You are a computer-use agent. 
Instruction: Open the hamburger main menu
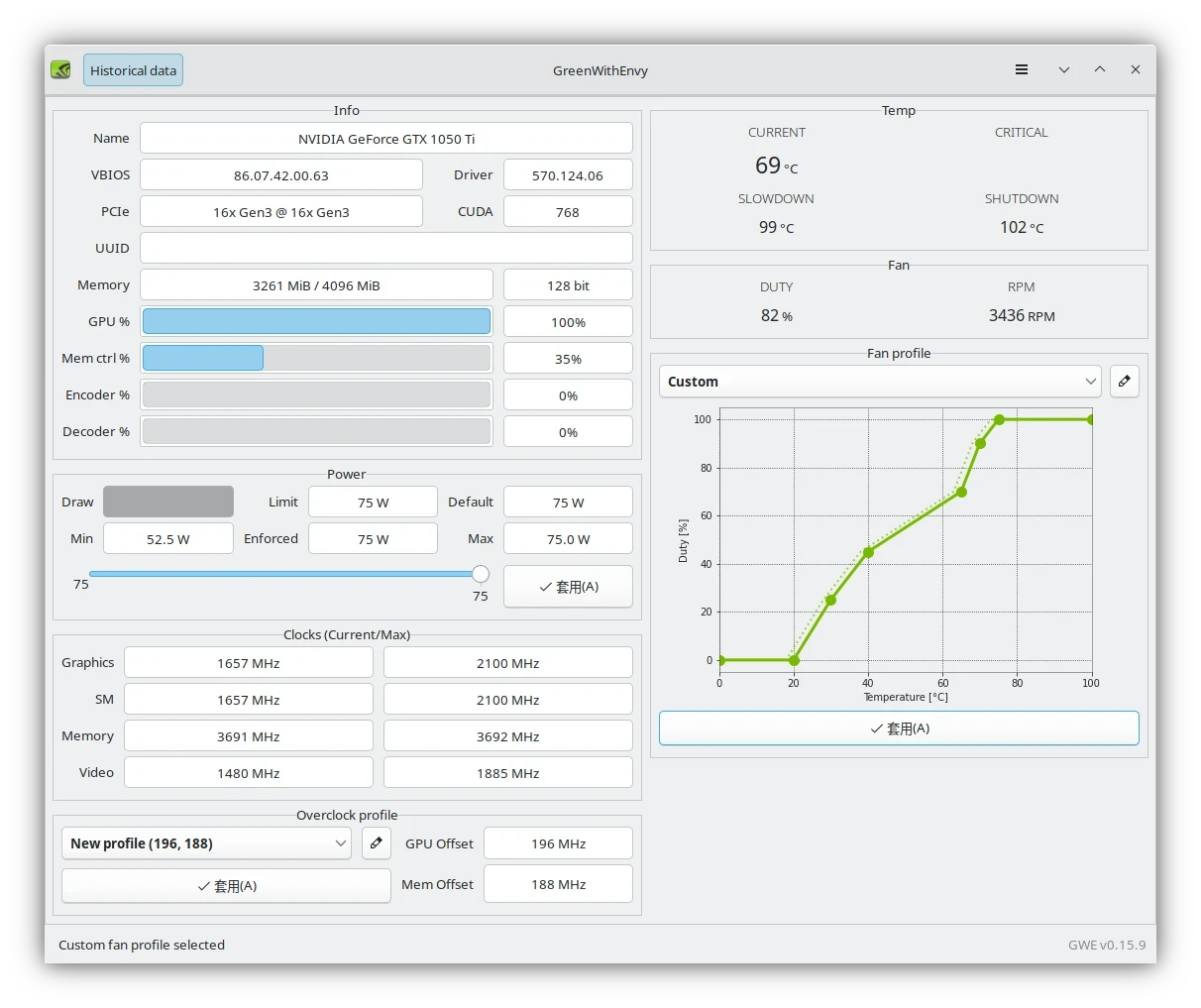pyautogui.click(x=1022, y=70)
